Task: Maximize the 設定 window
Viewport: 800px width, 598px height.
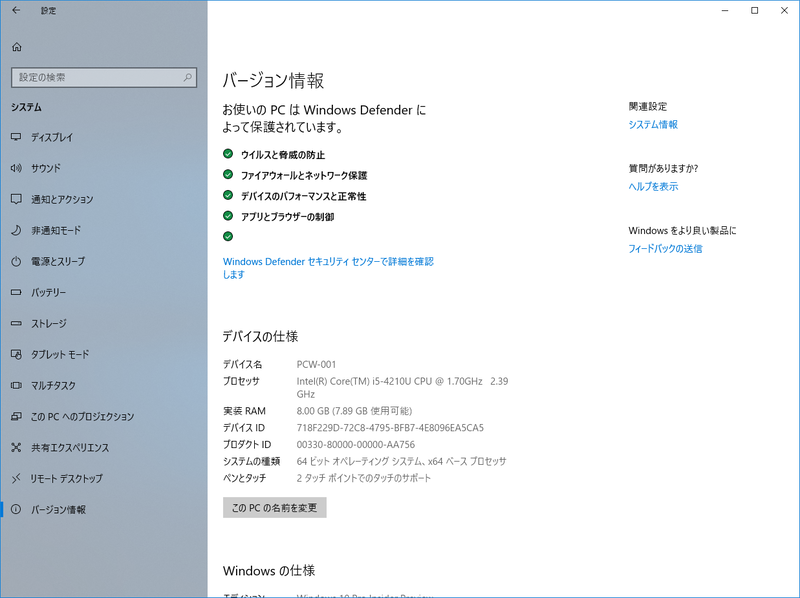Action: pyautogui.click(x=755, y=10)
